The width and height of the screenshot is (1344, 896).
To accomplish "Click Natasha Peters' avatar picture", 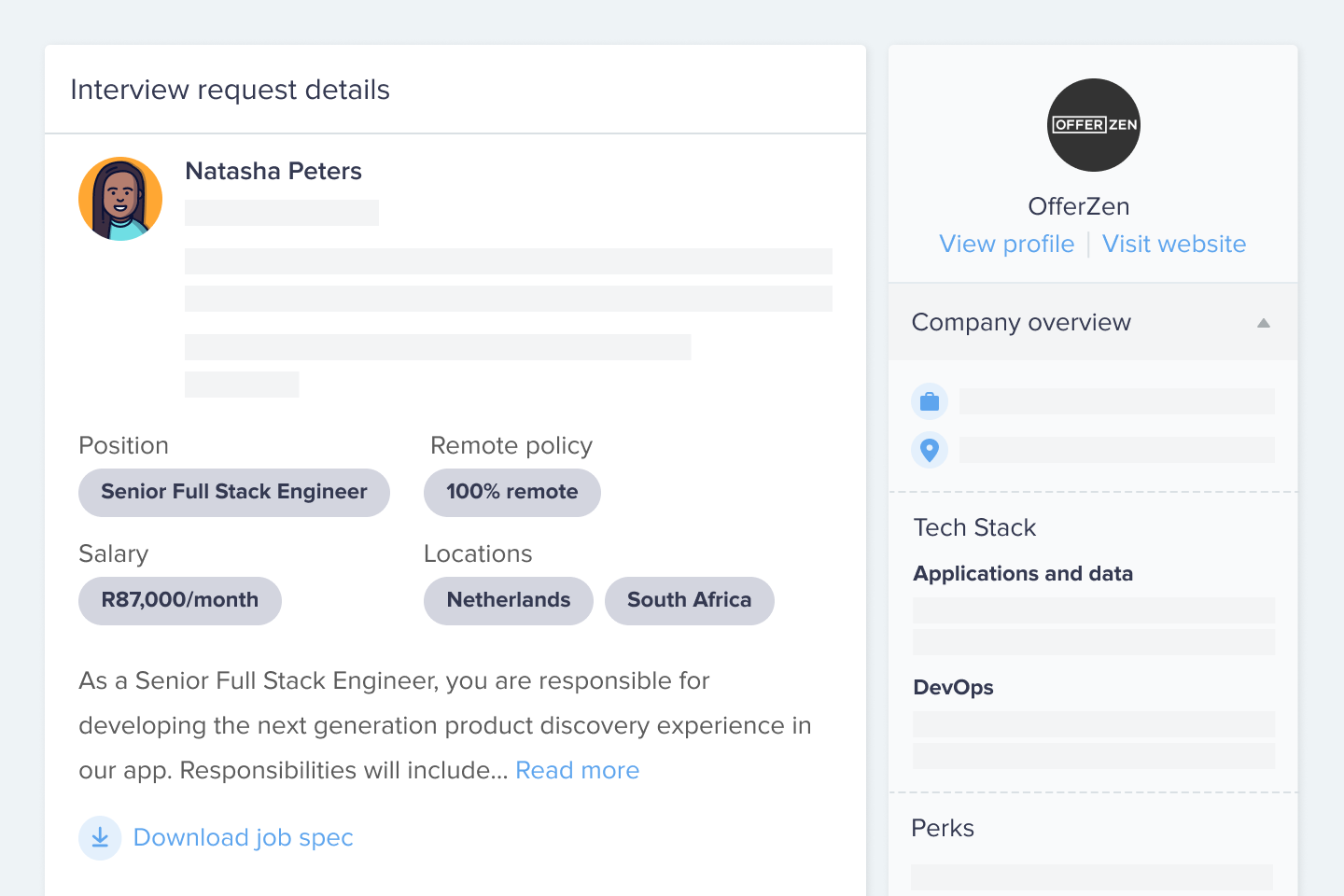I will [x=120, y=199].
